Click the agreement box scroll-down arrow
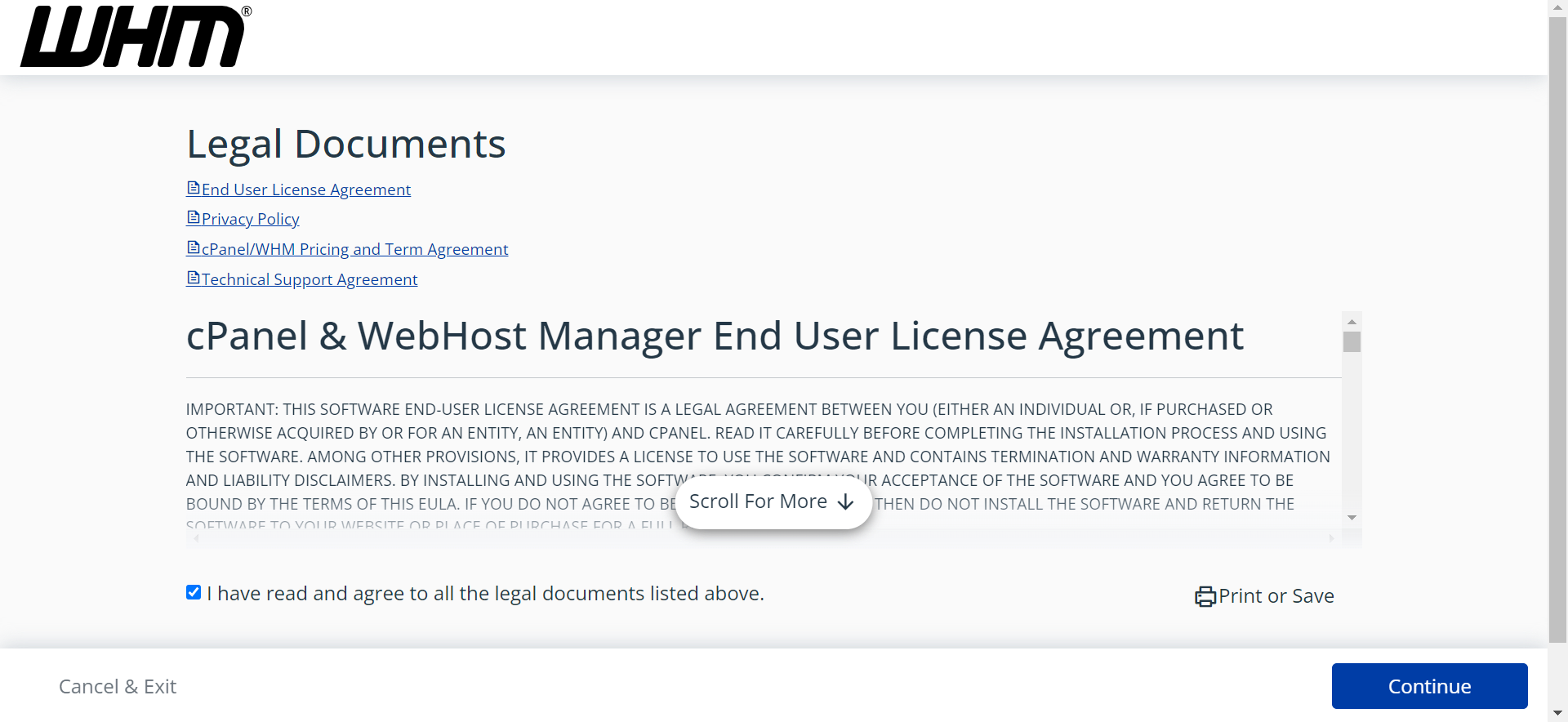Screen dimensions: 1568x722 [1352, 518]
